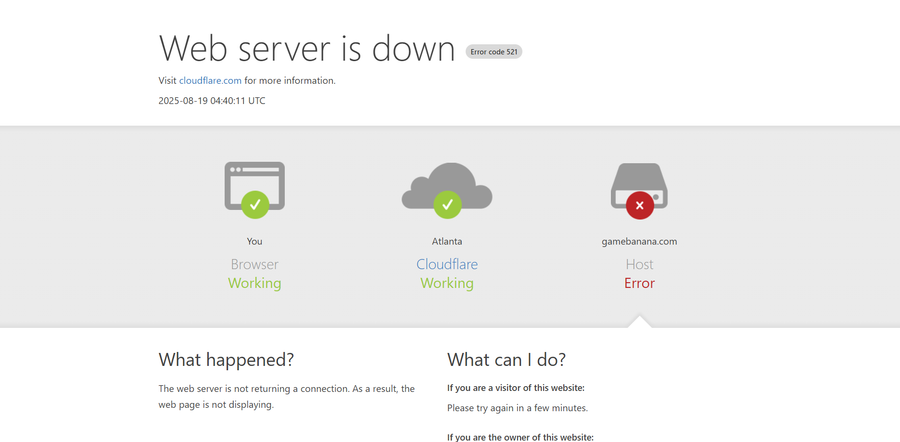Click the Cloudflare link under Atlanta
Screen dimensions: 900x442
(x=447, y=264)
